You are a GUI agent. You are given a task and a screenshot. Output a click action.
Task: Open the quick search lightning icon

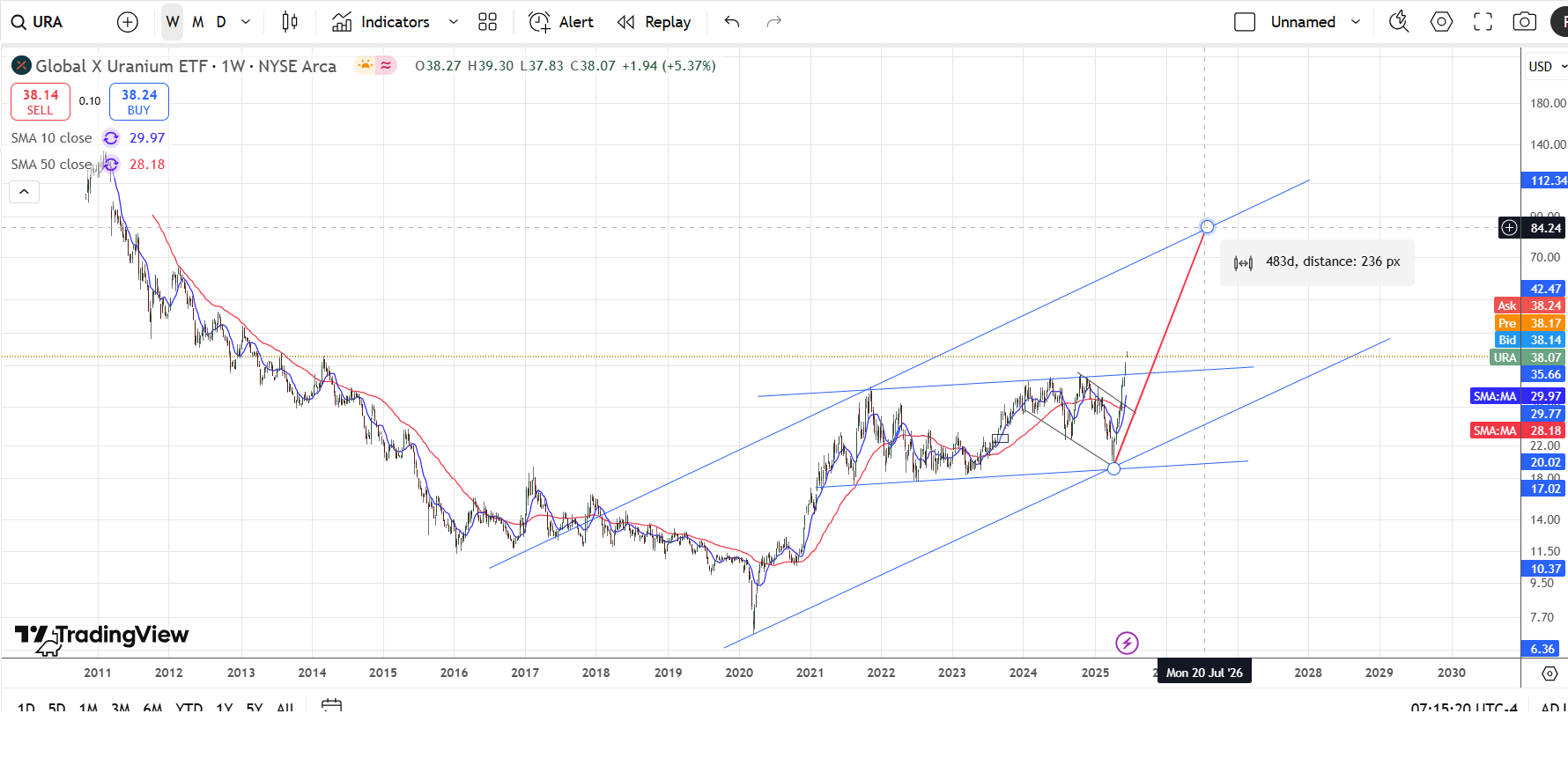pyautogui.click(x=1399, y=22)
